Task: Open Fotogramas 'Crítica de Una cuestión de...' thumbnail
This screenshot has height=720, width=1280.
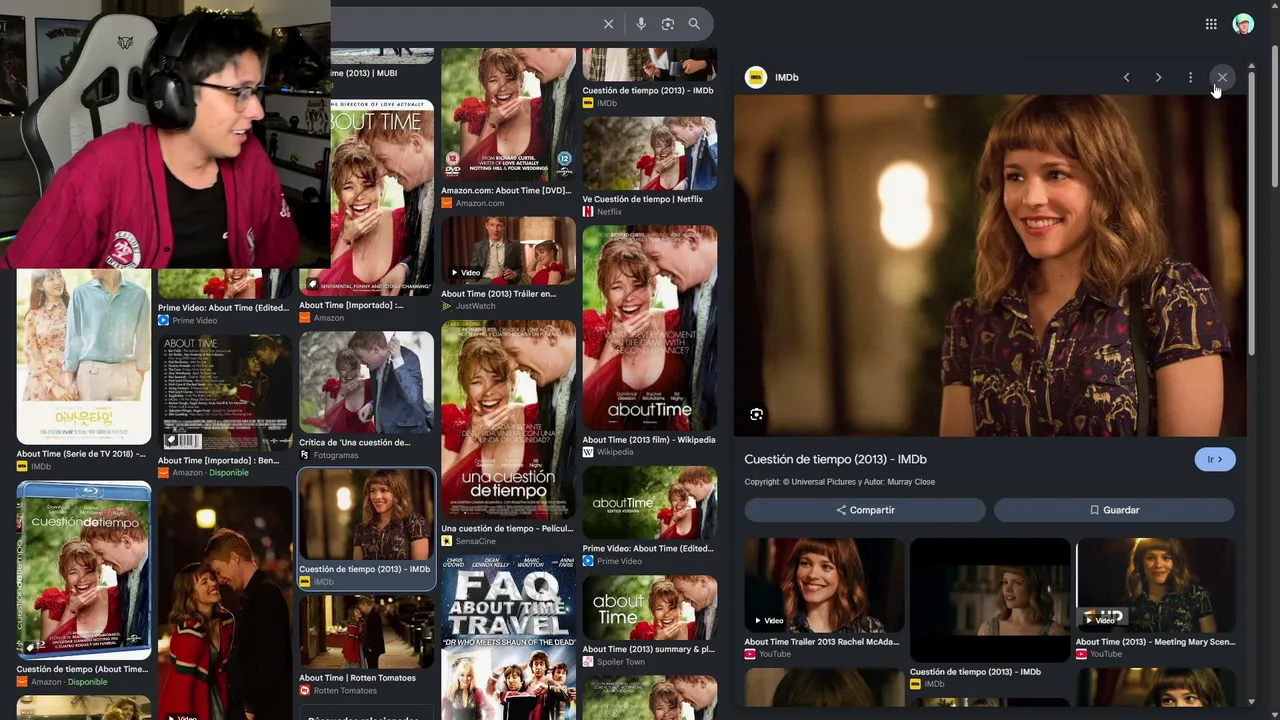Action: pyautogui.click(x=366, y=382)
